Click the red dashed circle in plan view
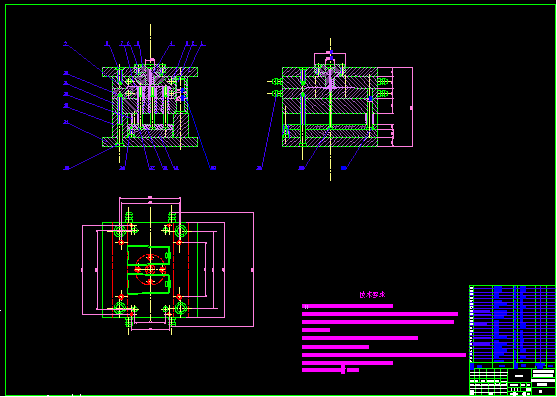Viewport: 557px width, 397px height. coord(150,269)
